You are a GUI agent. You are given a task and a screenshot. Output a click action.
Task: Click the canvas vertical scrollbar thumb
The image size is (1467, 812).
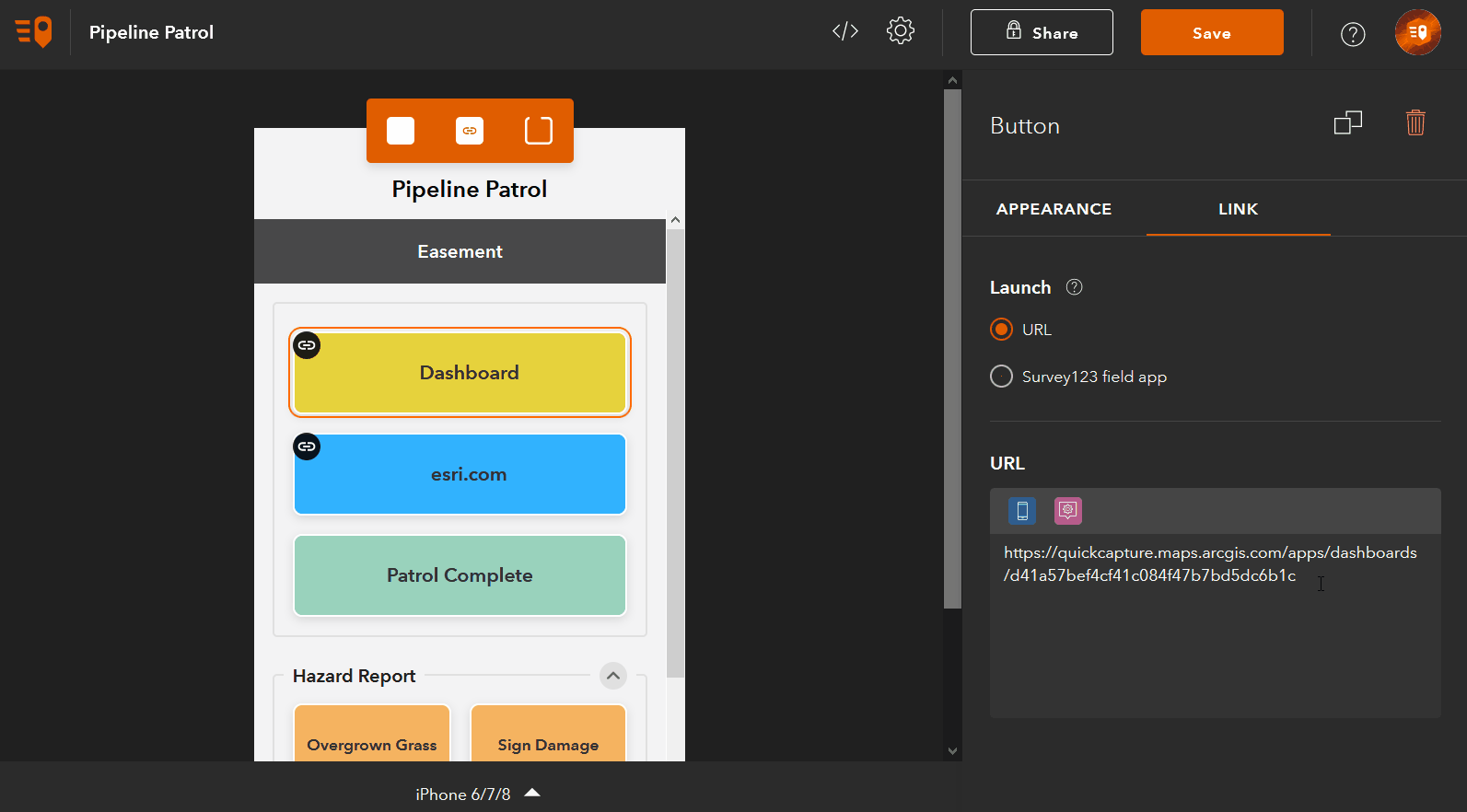pyautogui.click(x=952, y=348)
